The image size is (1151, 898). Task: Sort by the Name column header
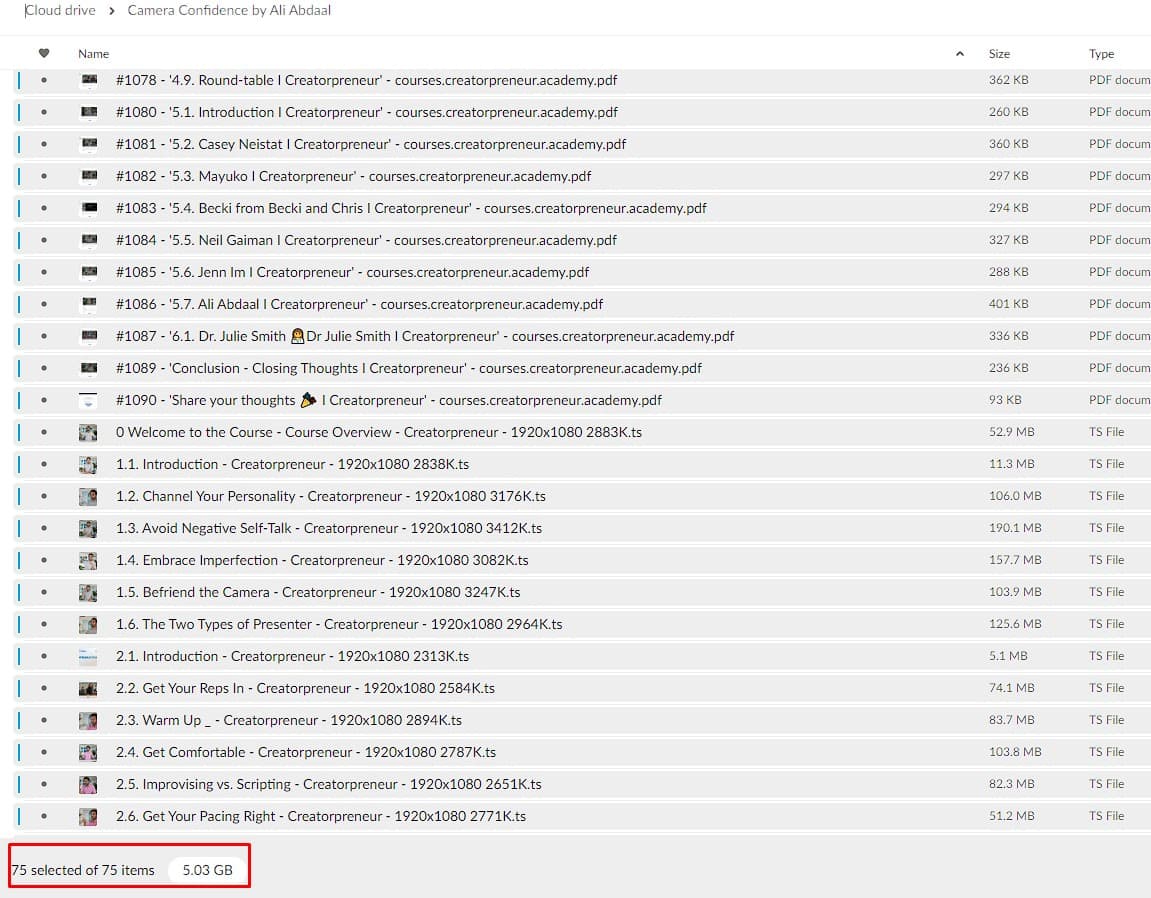tap(94, 54)
